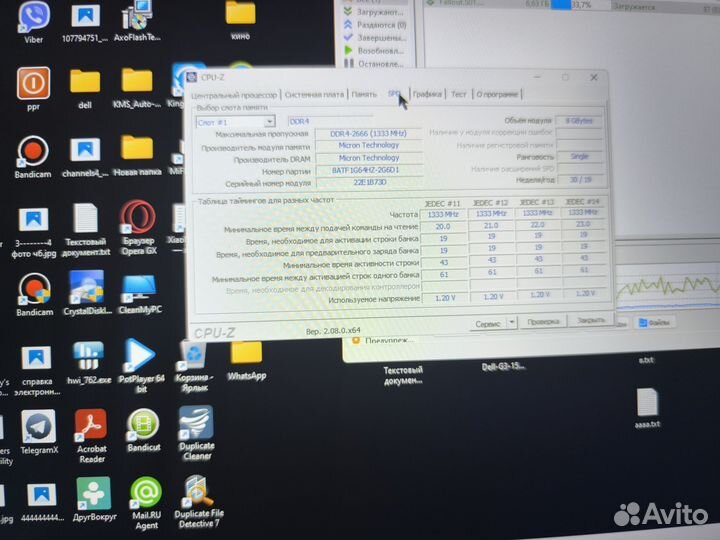Select Остановле... category in download manager

pos(375,63)
